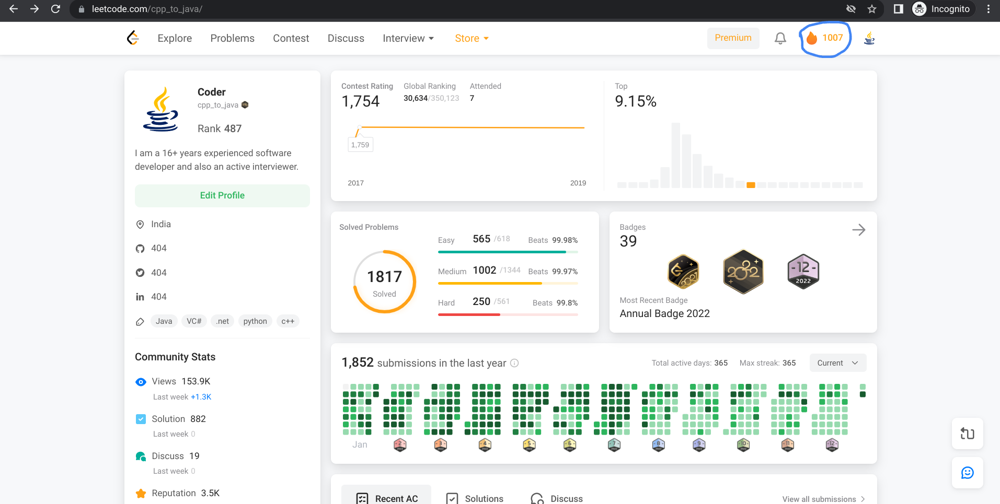Click the contest rating graph line
Image resolution: width=1000 pixels, height=504 pixels.
click(x=470, y=127)
